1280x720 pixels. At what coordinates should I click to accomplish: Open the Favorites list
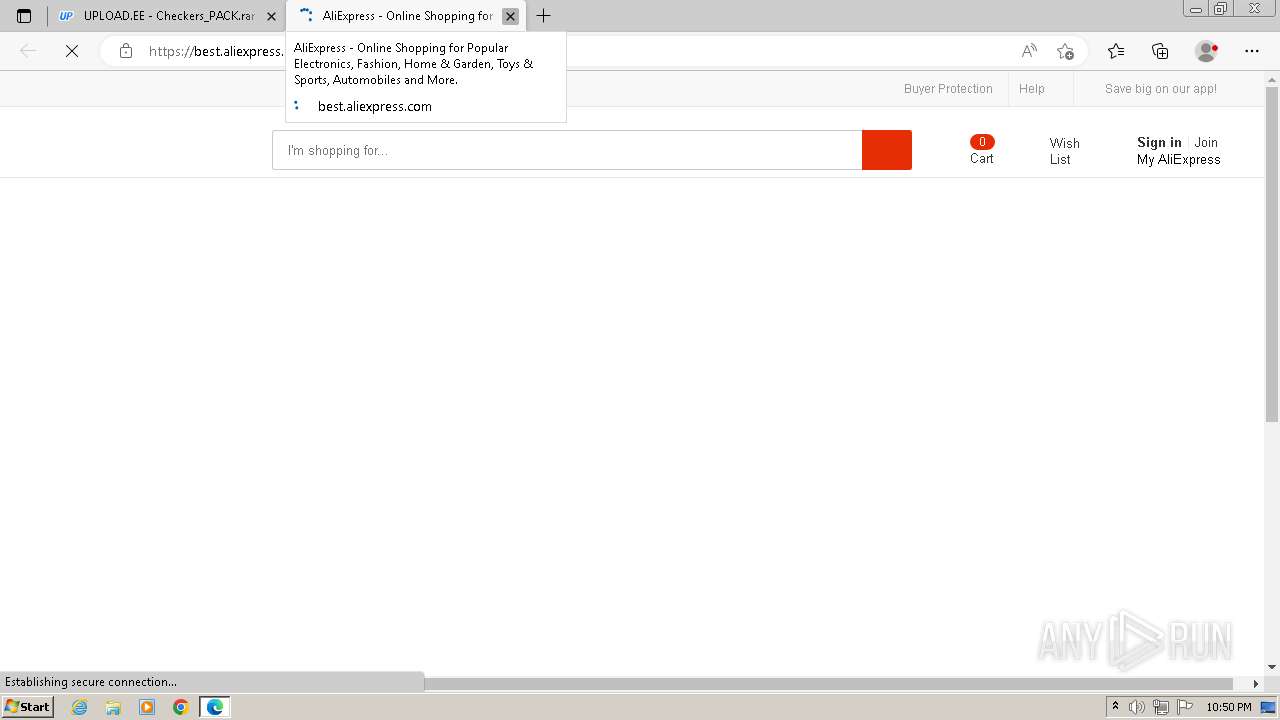tap(1116, 51)
